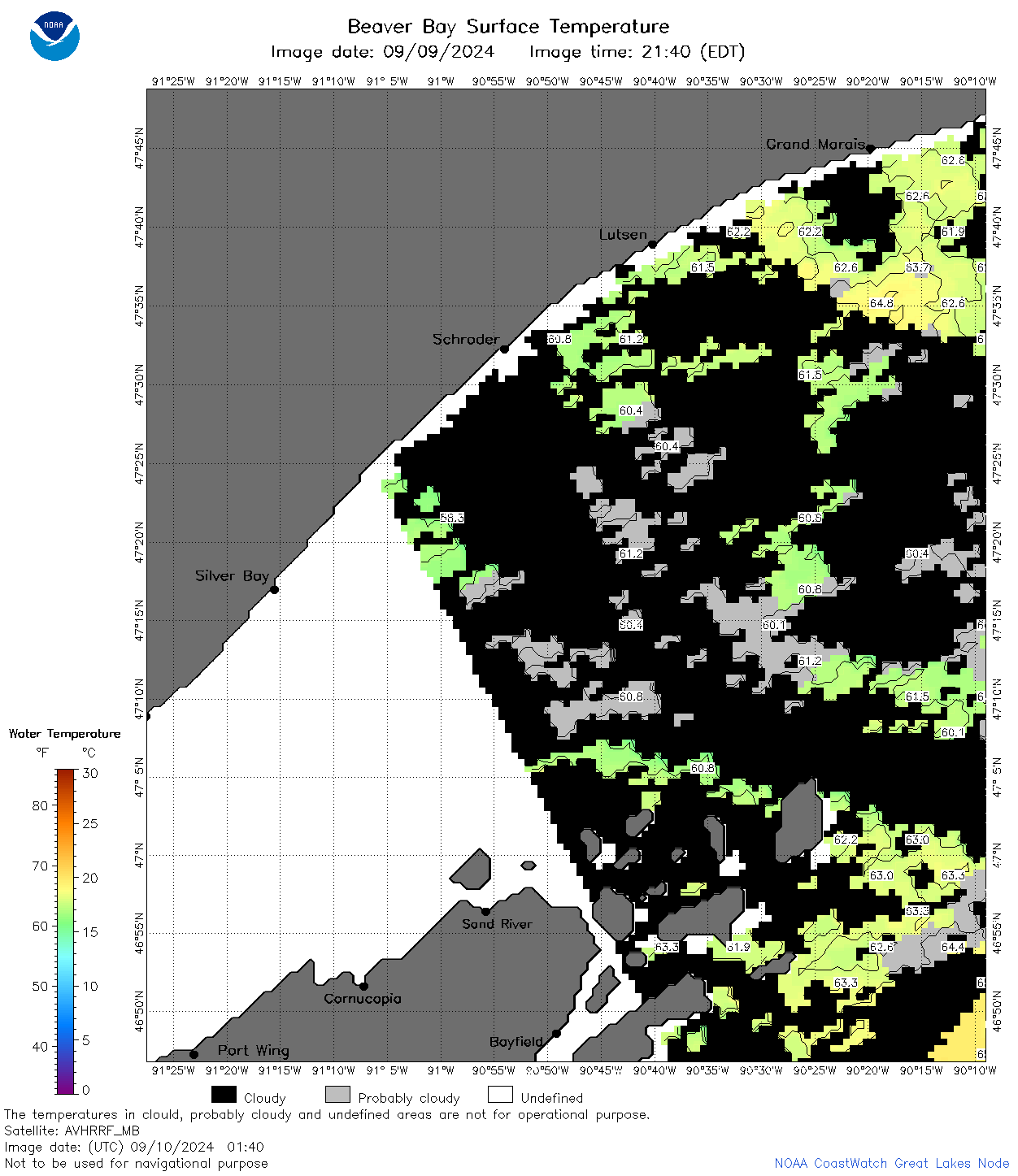Click the 'Silver Bay' map label

(232, 575)
